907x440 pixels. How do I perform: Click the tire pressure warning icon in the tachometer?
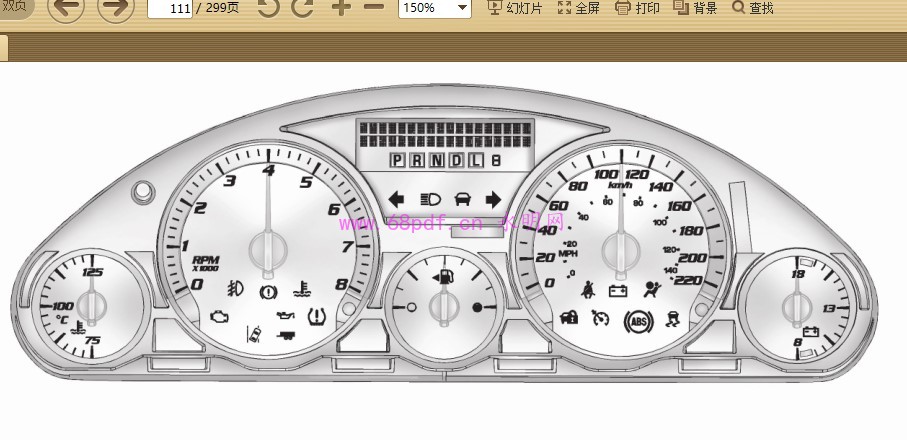(319, 319)
